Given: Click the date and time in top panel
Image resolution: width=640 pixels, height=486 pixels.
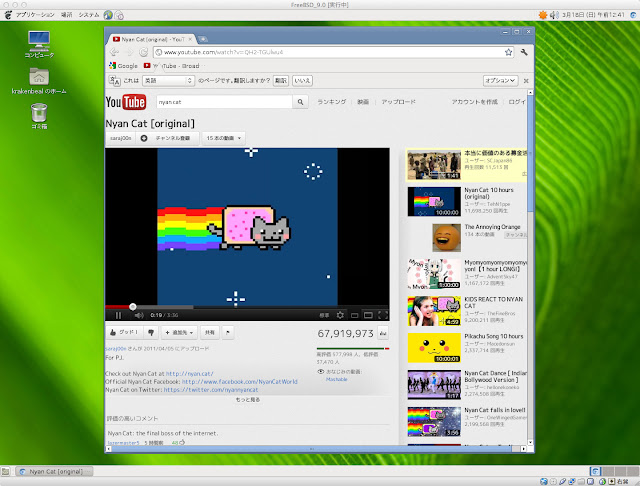Looking at the screenshot, I should click(593, 15).
